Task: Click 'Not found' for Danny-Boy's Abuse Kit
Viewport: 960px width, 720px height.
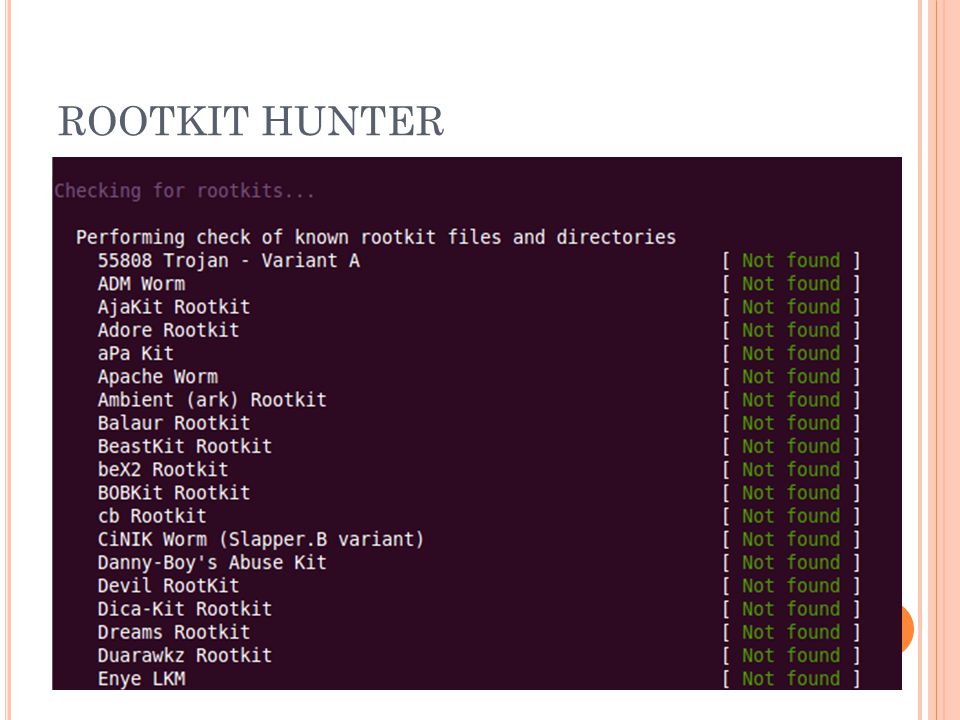Action: point(791,563)
